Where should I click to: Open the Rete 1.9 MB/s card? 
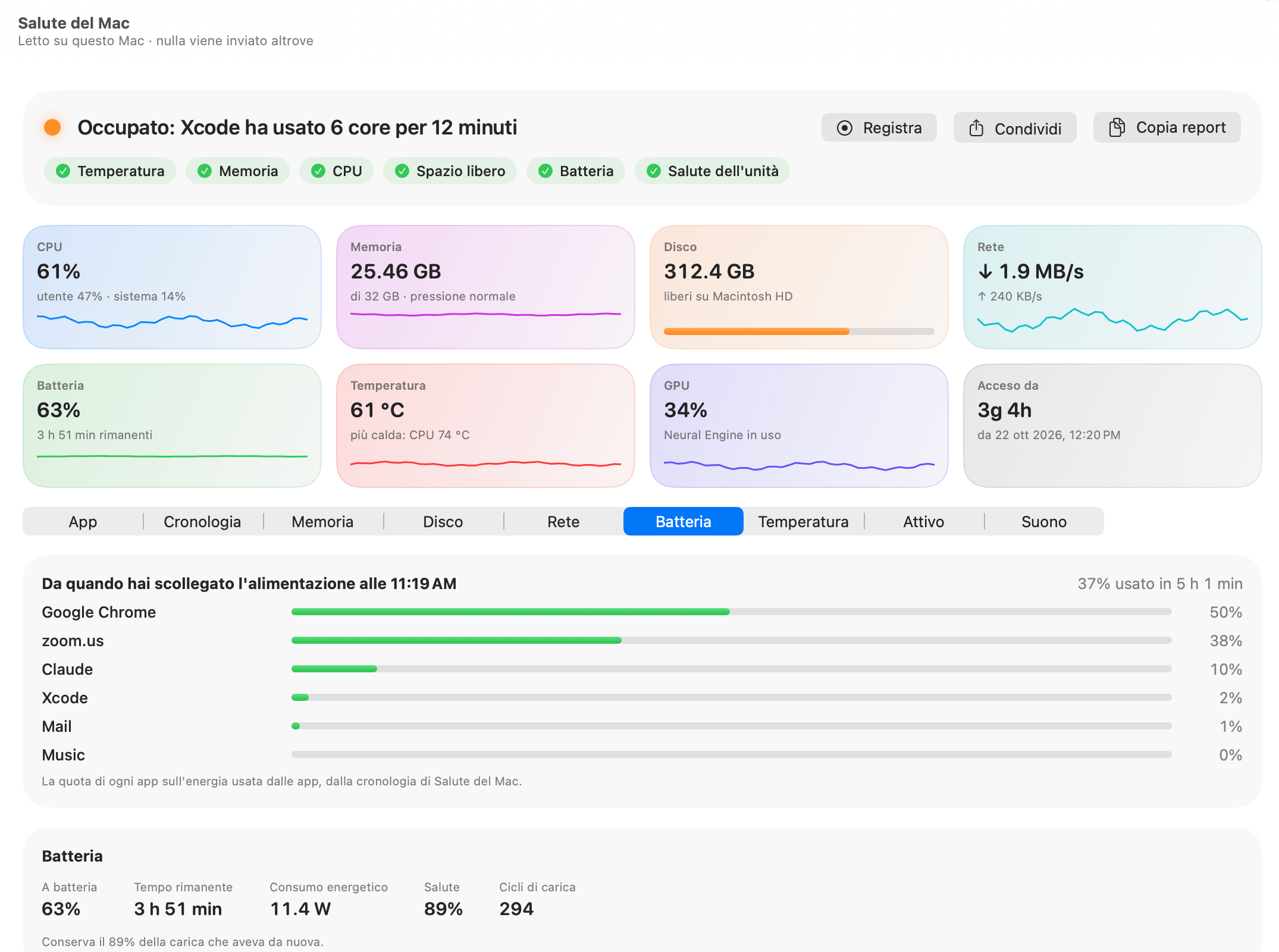[1112, 287]
